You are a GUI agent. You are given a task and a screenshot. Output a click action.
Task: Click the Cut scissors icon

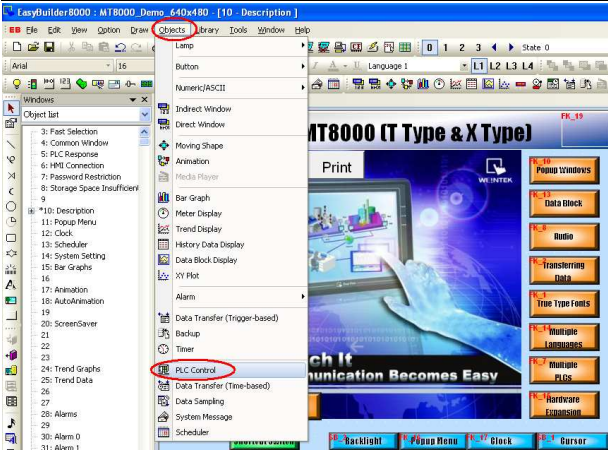coord(71,47)
